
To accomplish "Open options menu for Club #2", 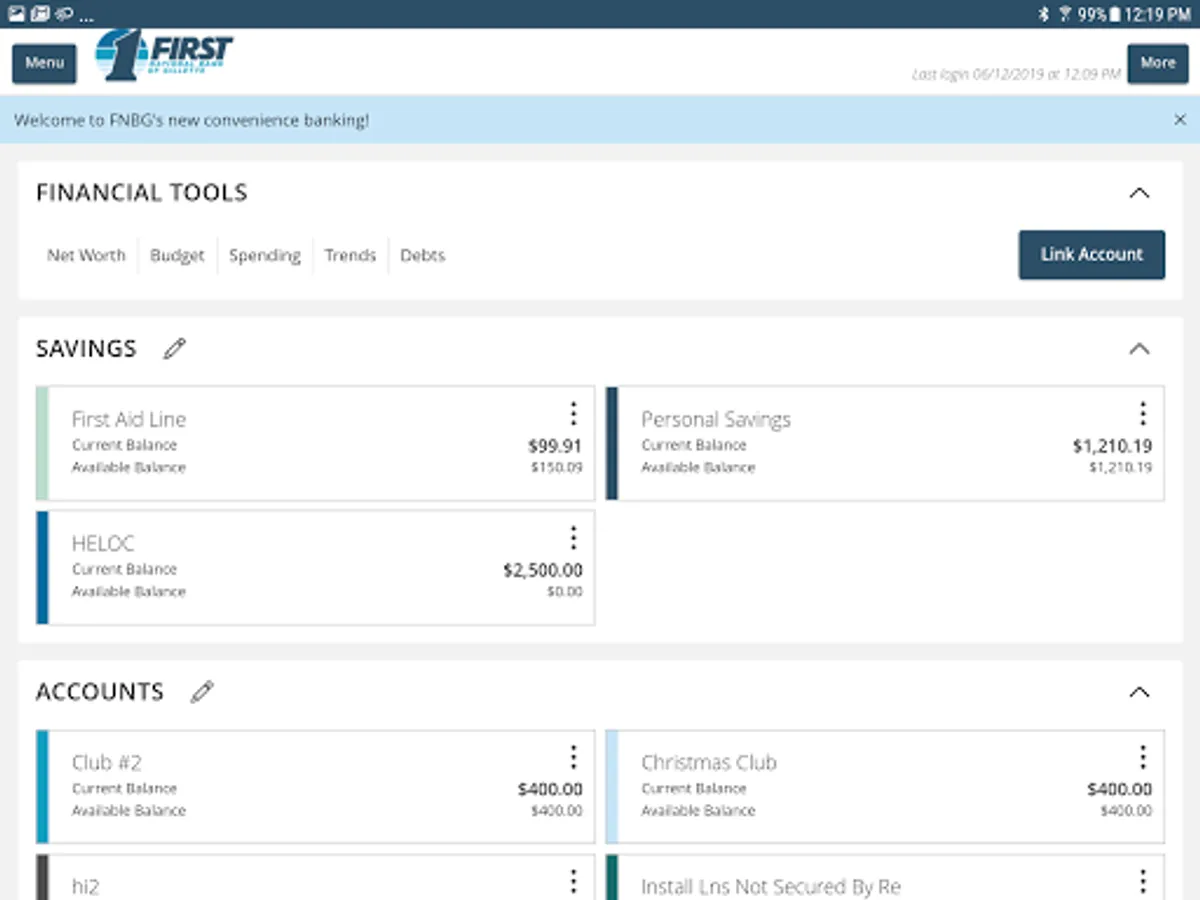I will [x=573, y=757].
